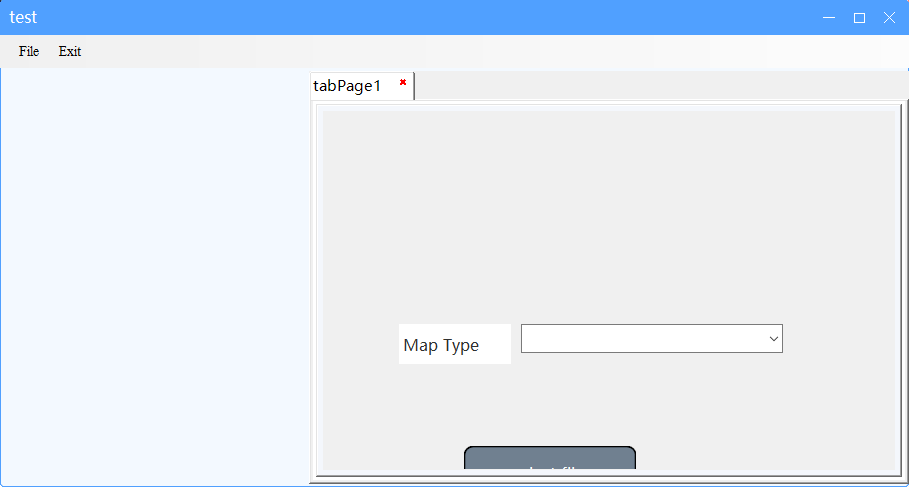909x487 pixels.
Task: Click empty menu bar space right of Exit
Action: click(493, 51)
